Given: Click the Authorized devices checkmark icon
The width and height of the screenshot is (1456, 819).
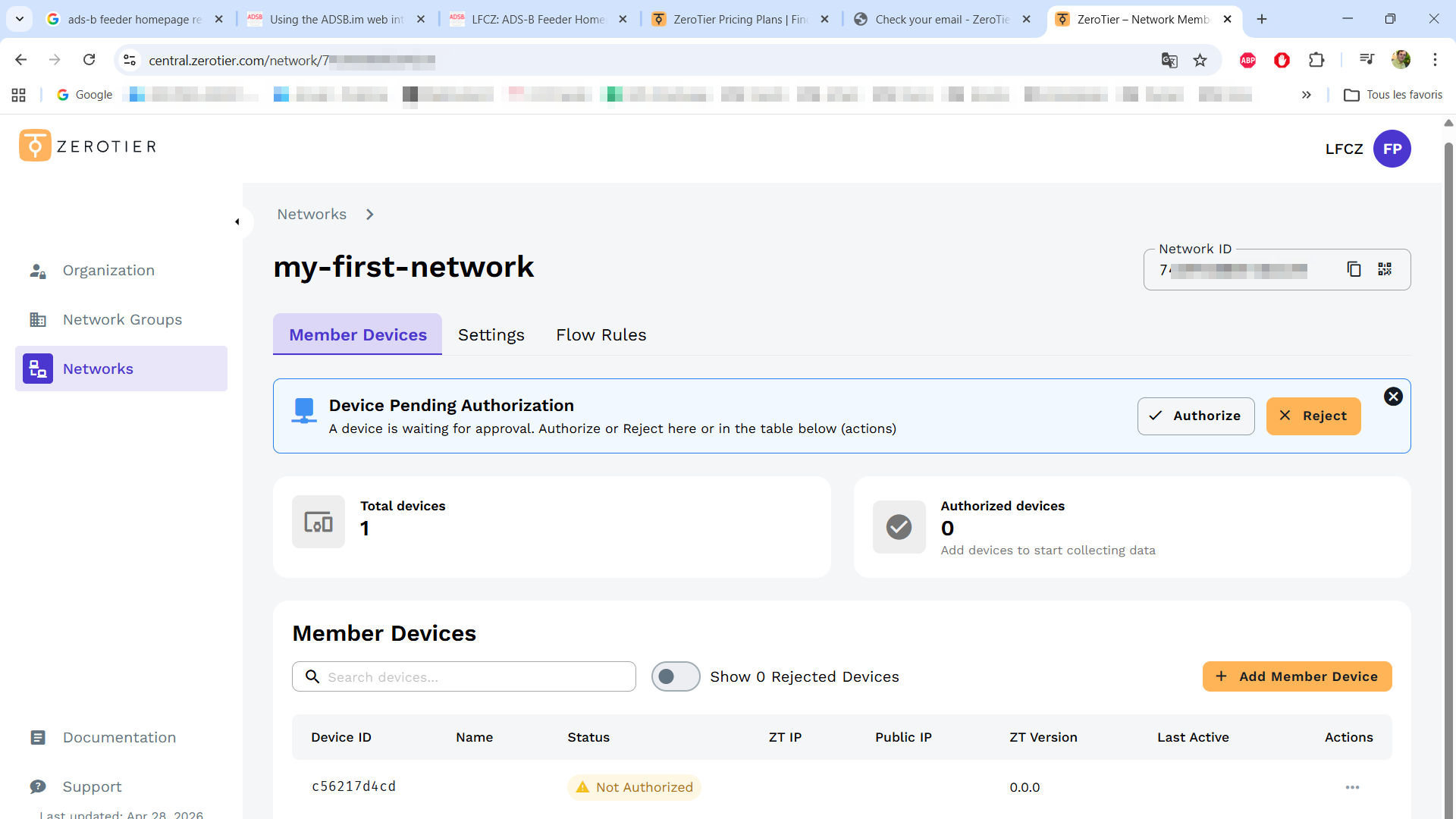Looking at the screenshot, I should pos(899,526).
